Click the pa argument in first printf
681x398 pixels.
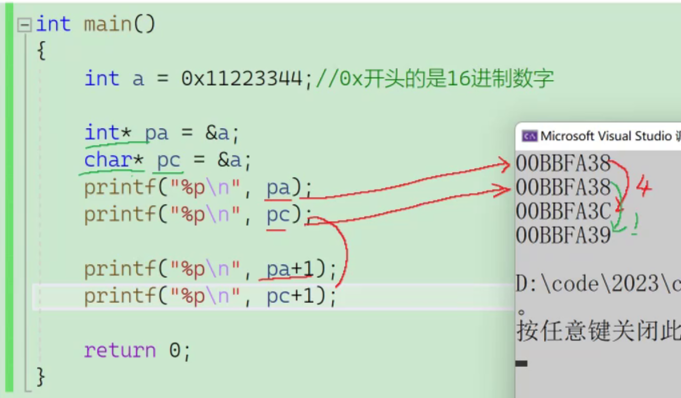(x=278, y=188)
